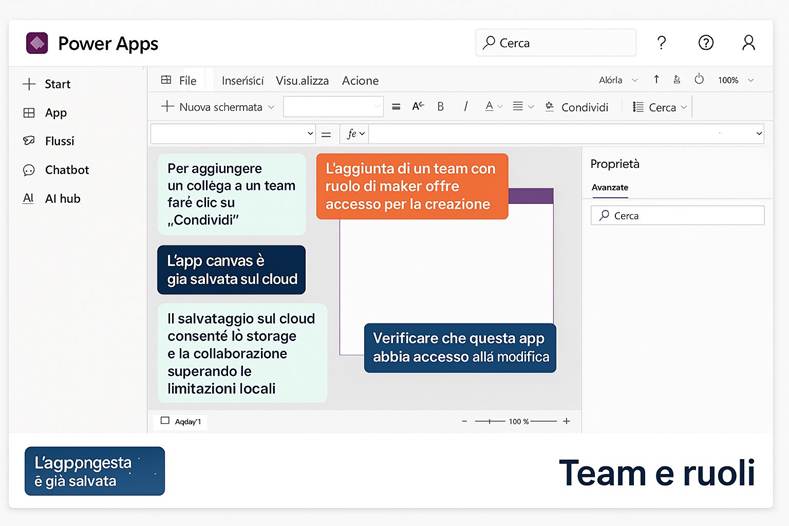Open the File menu
Screen dimensions: 789x526
click(x=179, y=81)
